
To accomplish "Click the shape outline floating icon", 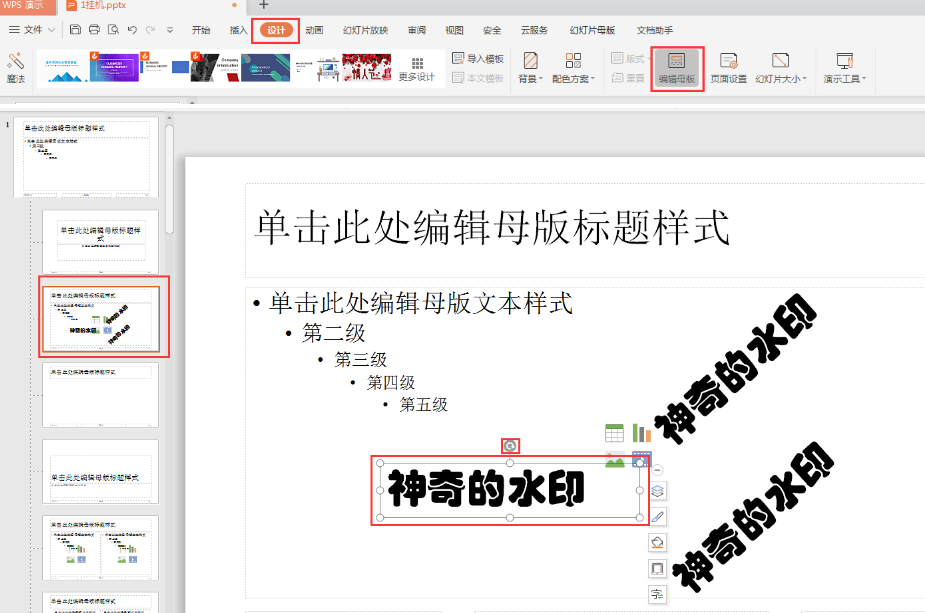I will 657,568.
